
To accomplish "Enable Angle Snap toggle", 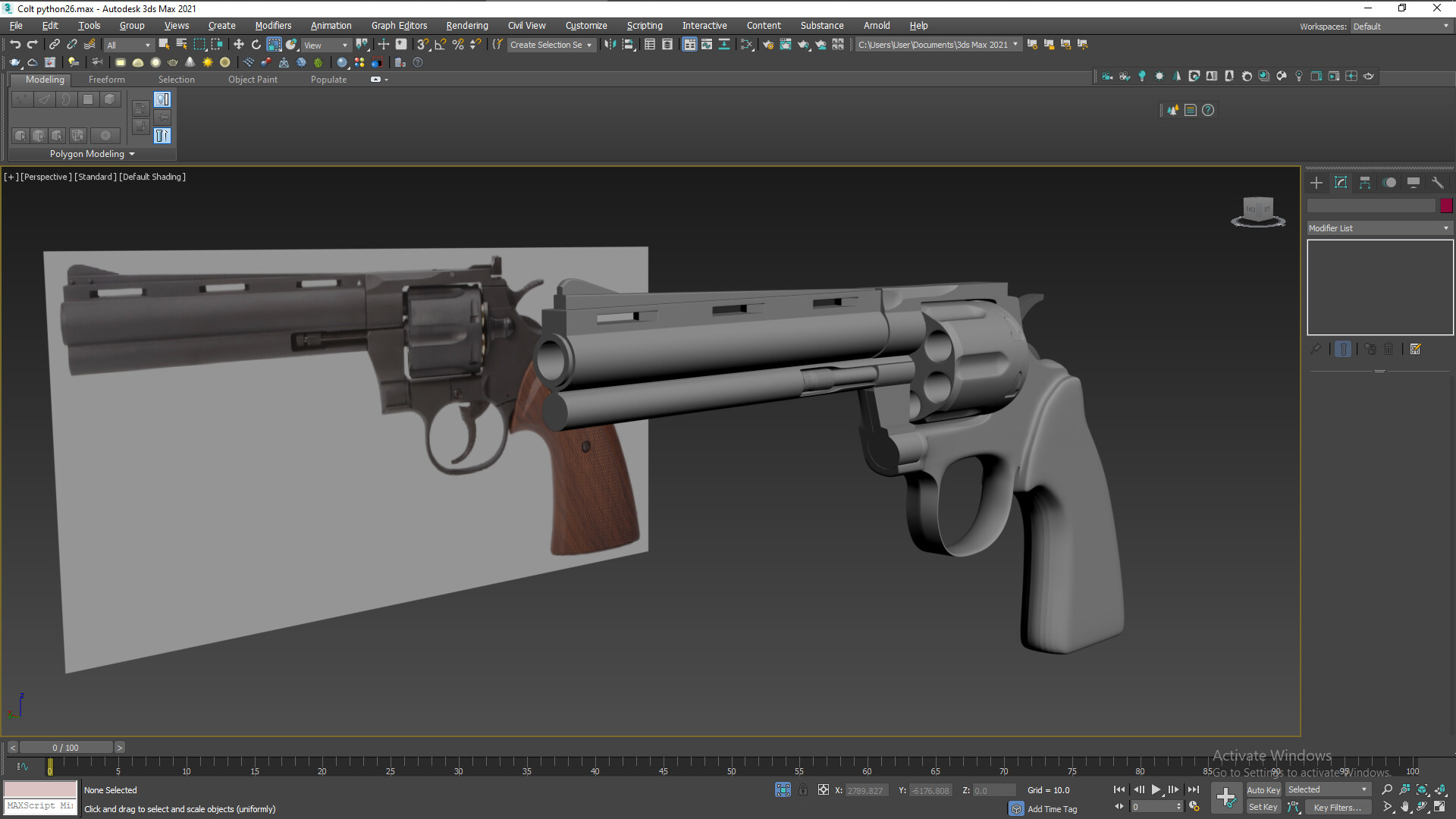I will 440,44.
